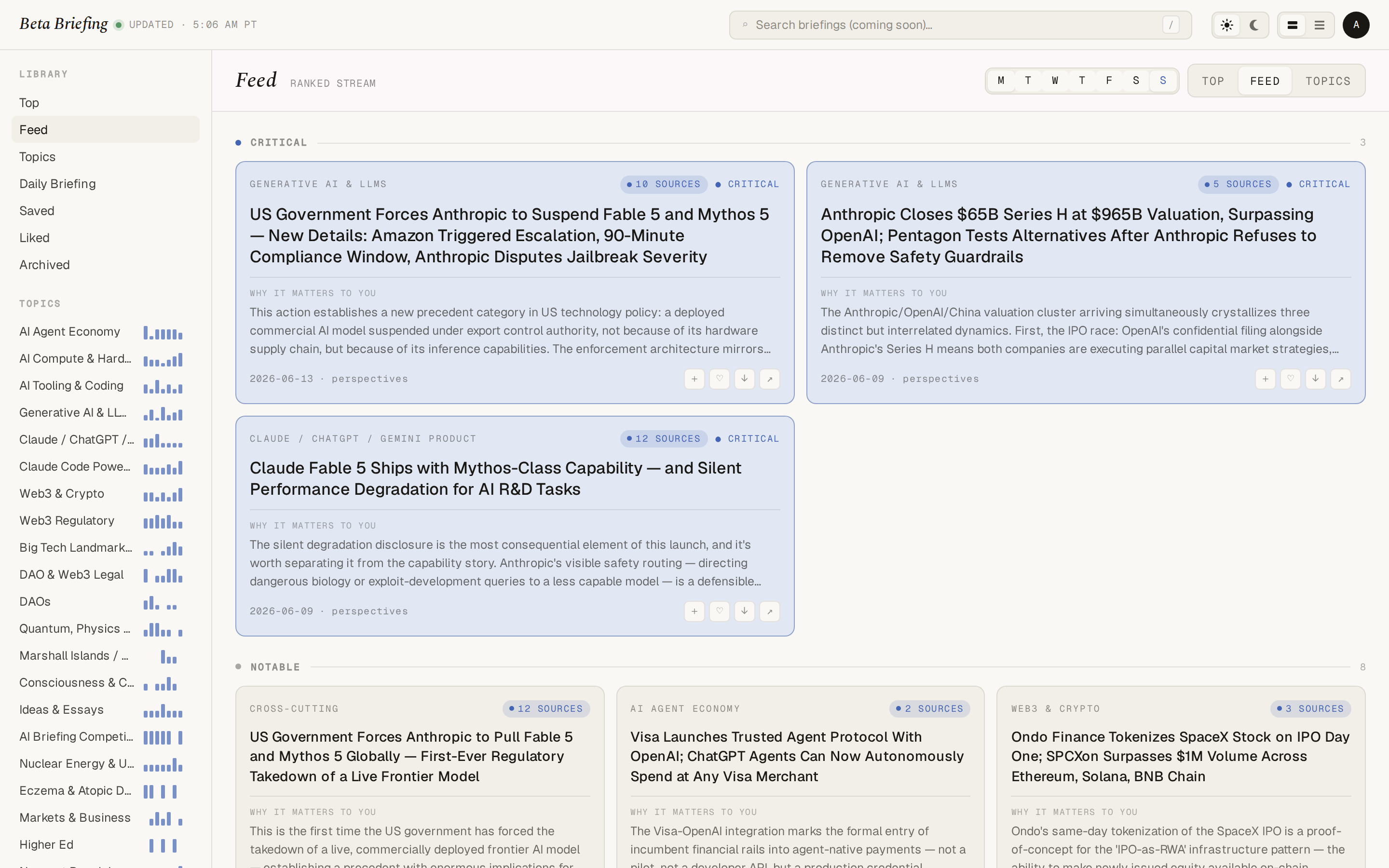
Task: Open Series H valuation card external link
Action: click(1341, 379)
